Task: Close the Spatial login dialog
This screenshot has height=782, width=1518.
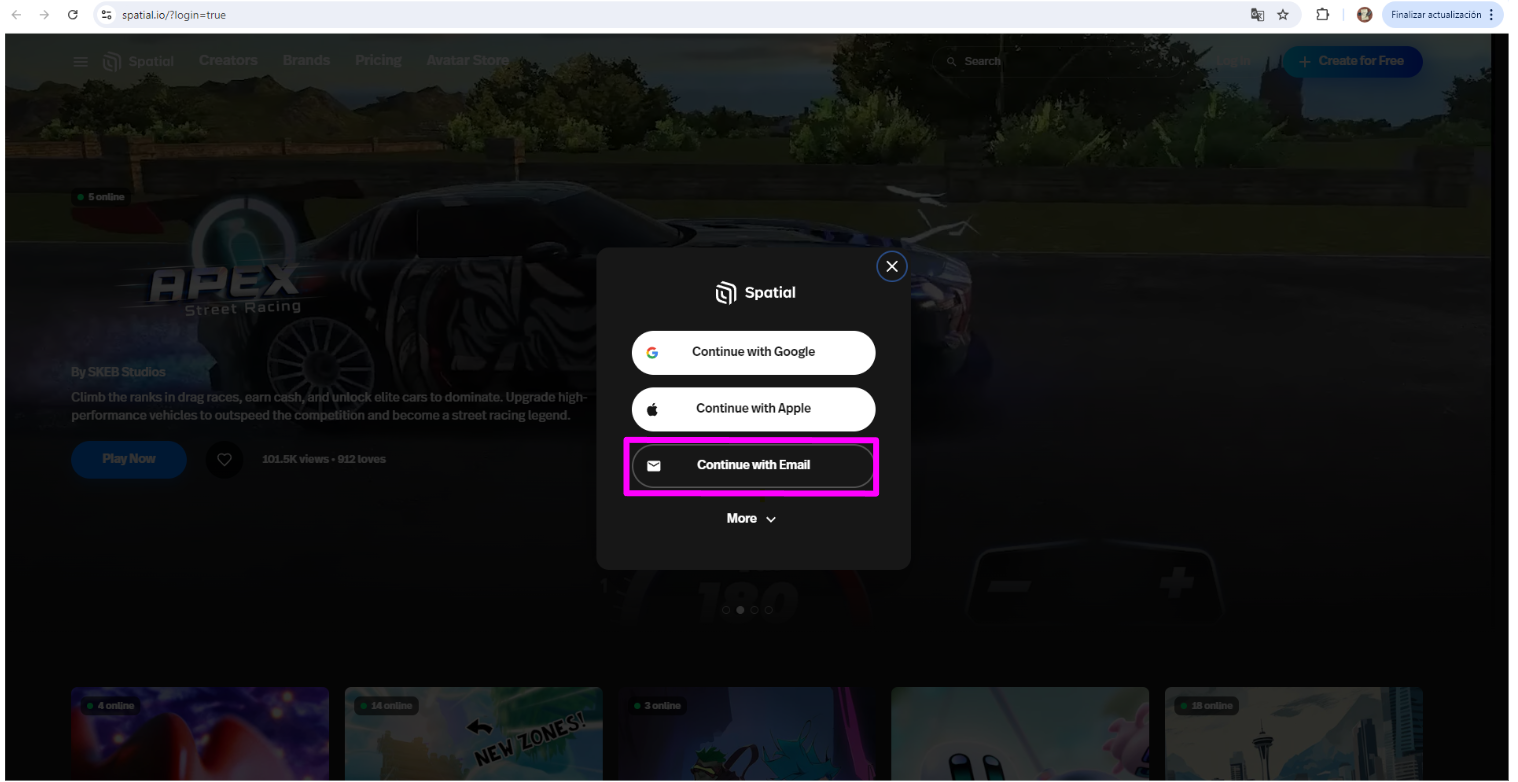Action: (892, 266)
